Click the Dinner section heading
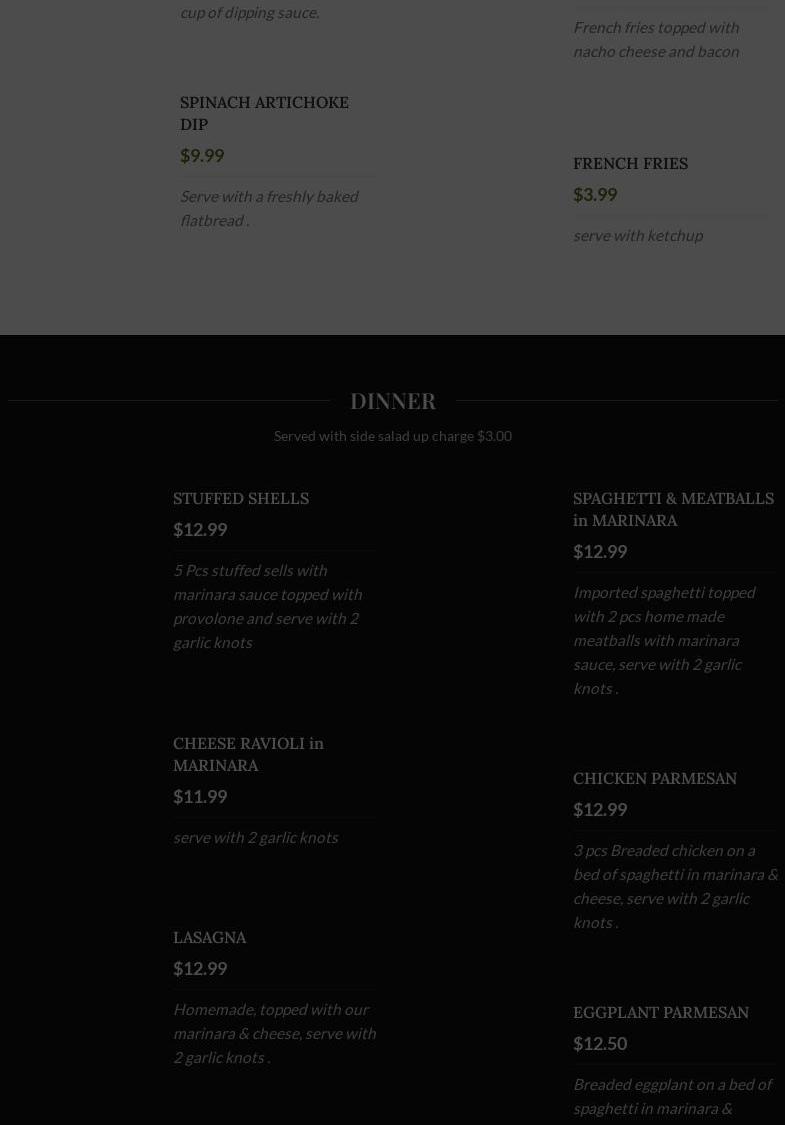This screenshot has width=785, height=1125. pos(392,400)
